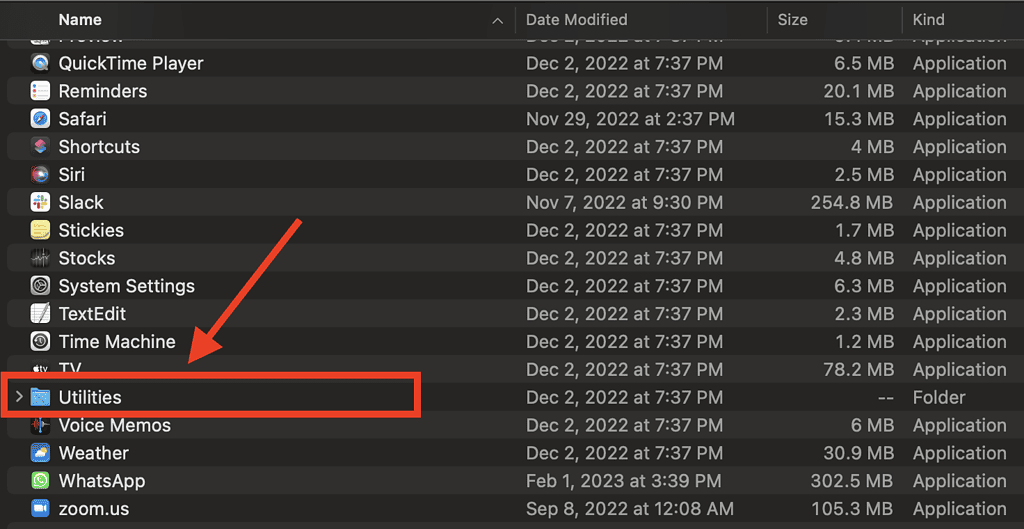This screenshot has height=529, width=1024.
Task: Select the Voice Memos entry
Action: click(114, 425)
